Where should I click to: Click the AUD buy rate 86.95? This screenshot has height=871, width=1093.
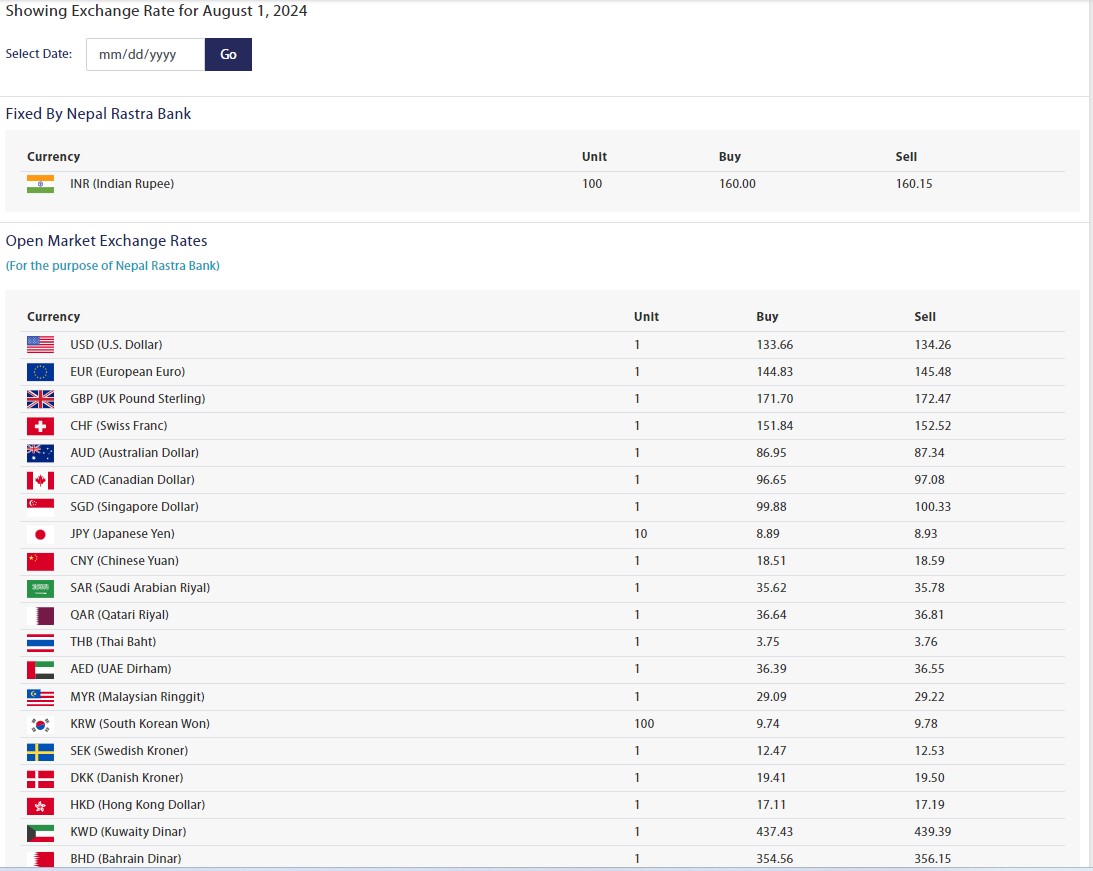[771, 453]
